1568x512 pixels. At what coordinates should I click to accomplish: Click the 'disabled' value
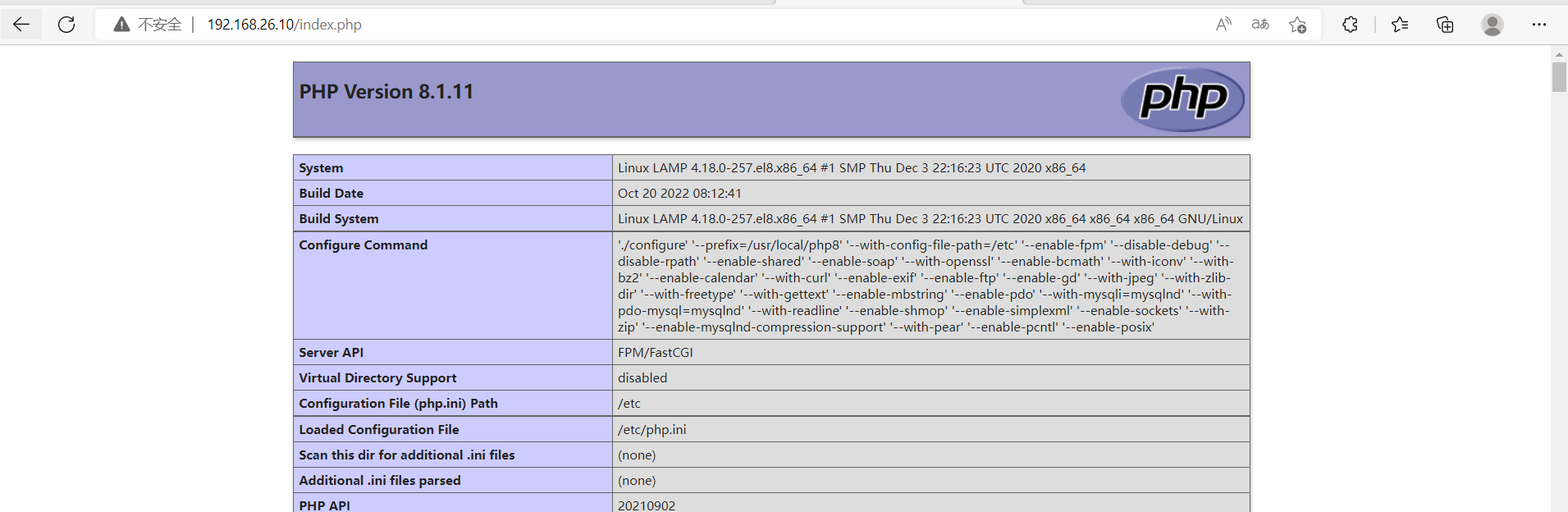click(642, 377)
